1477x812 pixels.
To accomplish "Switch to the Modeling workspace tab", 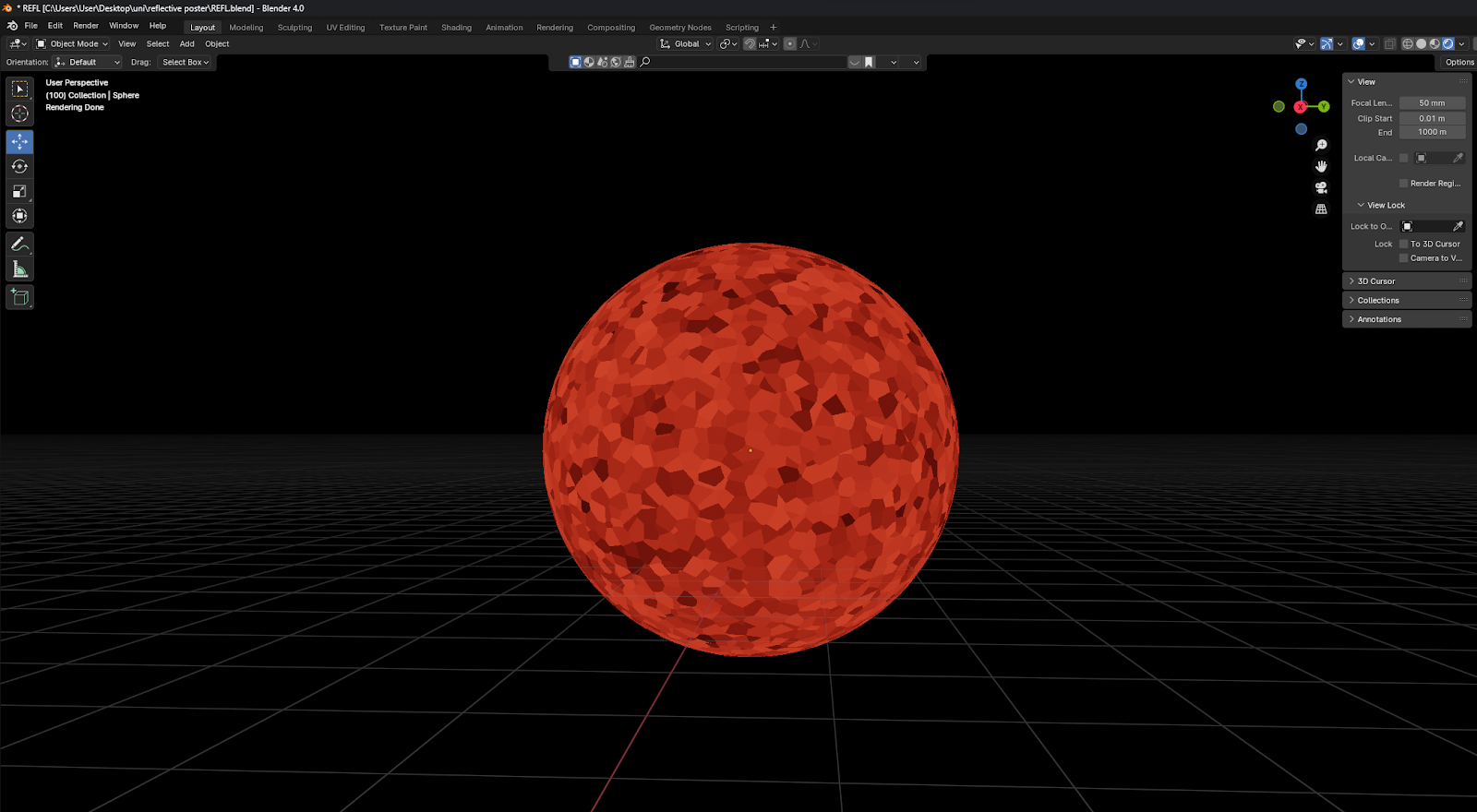I will click(x=246, y=28).
